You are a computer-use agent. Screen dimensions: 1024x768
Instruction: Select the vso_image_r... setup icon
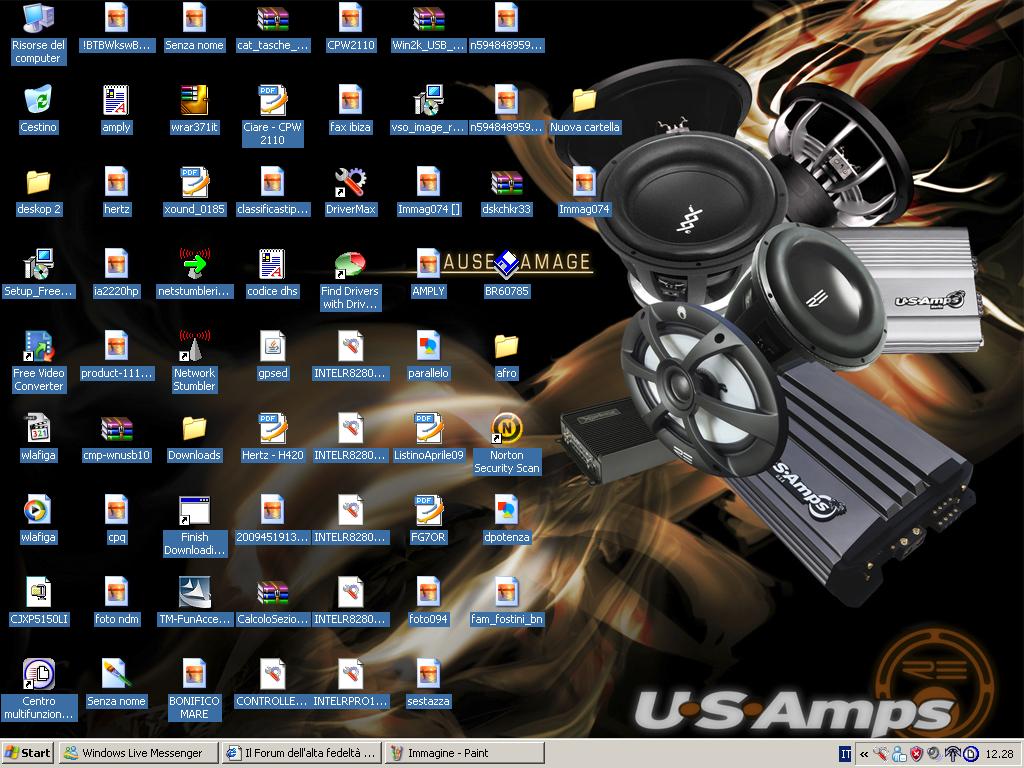[x=428, y=109]
